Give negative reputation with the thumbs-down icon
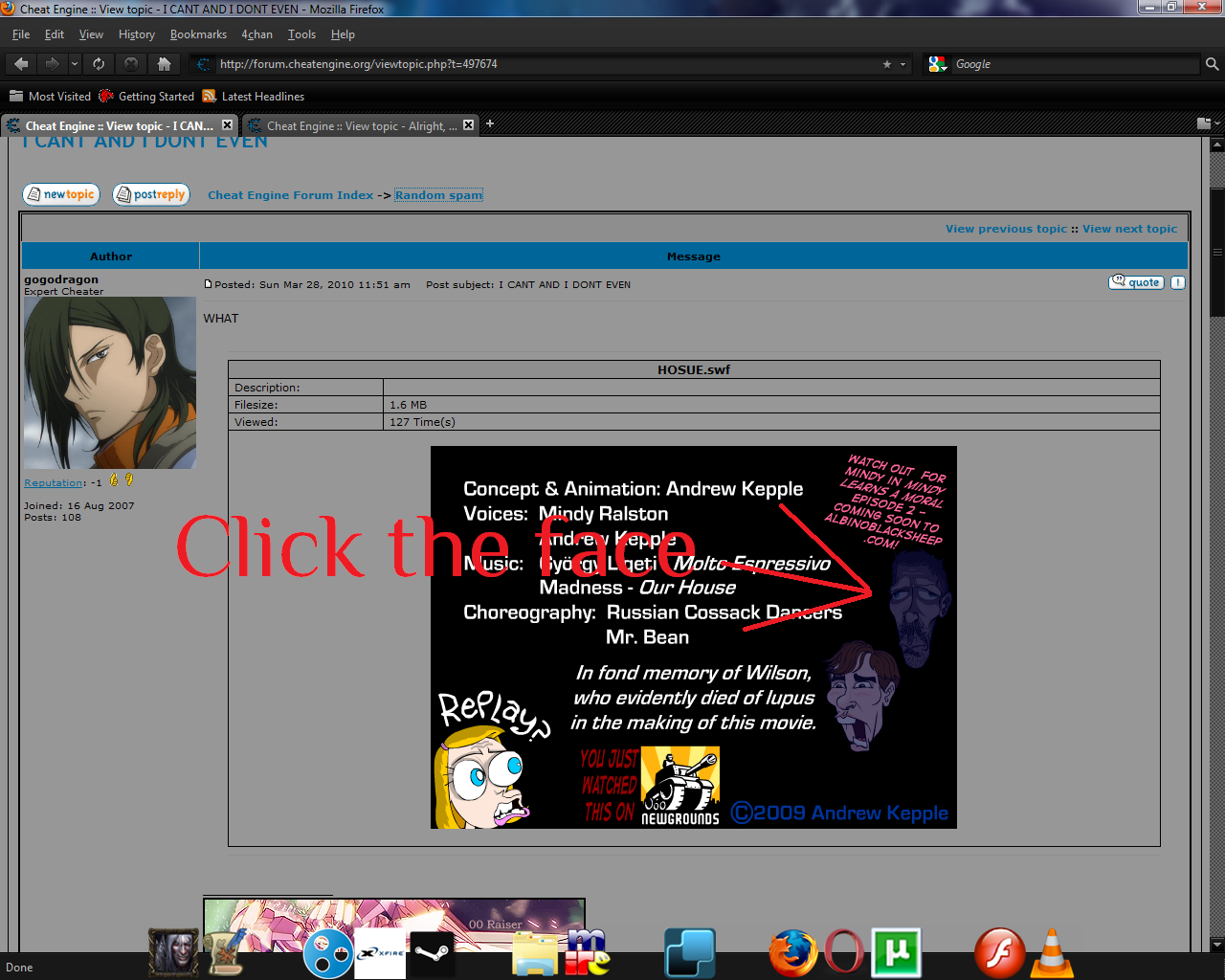Viewport: 1225px width, 980px height. 129,479
